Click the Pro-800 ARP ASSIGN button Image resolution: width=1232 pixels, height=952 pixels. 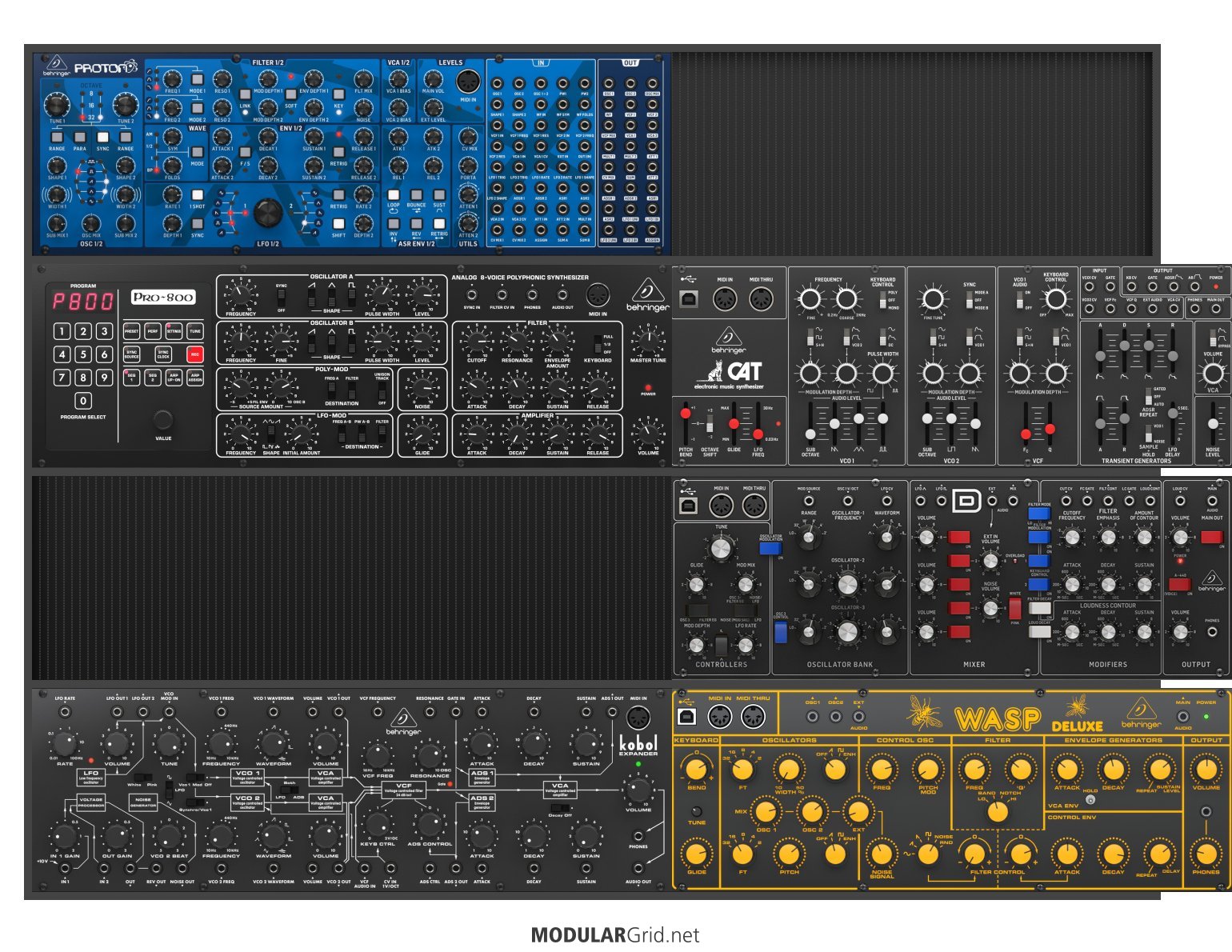195,378
